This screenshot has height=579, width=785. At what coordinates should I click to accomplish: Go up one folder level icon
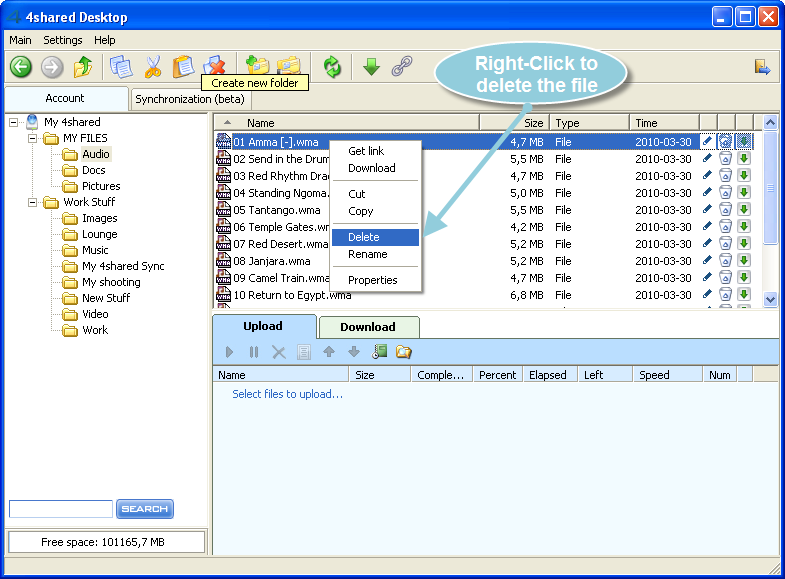(83, 66)
